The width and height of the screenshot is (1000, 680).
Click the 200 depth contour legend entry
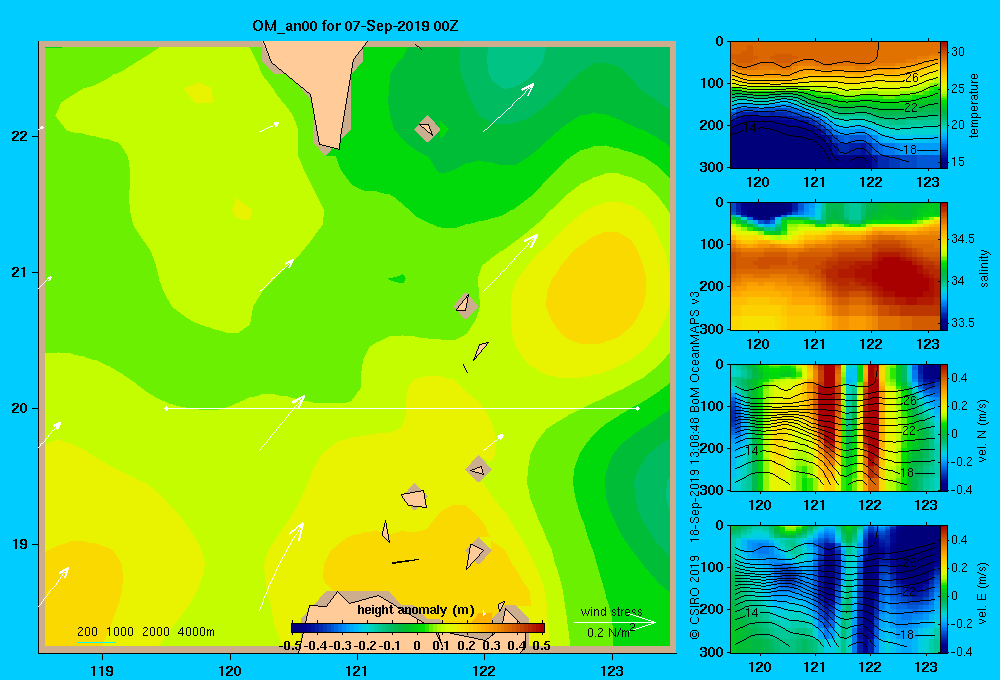tap(87, 632)
